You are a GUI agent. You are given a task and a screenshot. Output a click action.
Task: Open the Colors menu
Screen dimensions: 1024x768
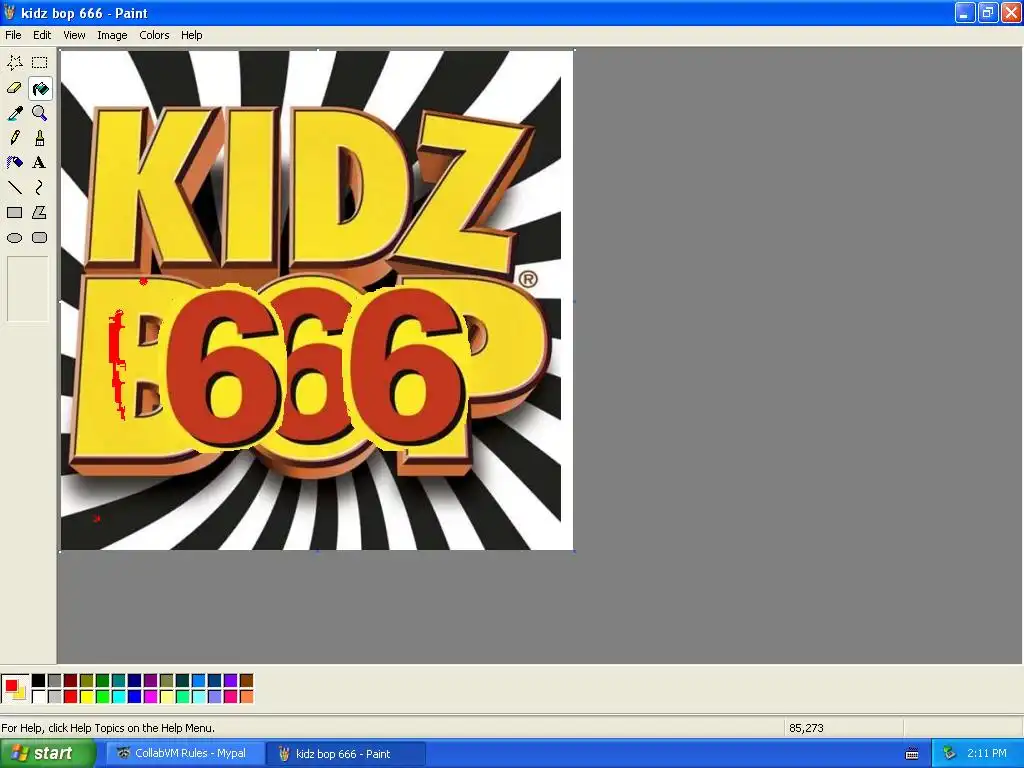(154, 35)
